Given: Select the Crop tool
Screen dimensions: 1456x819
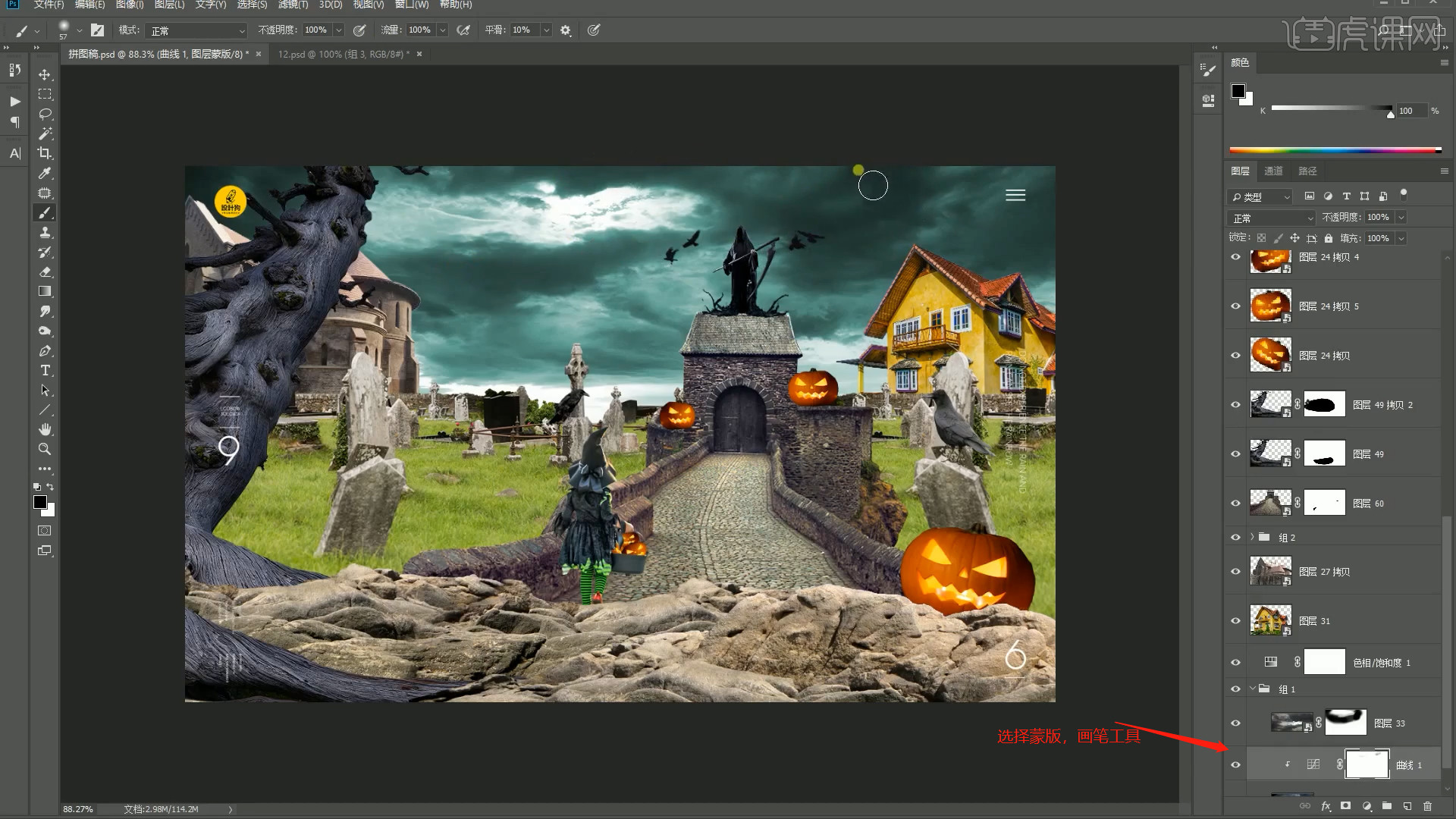Looking at the screenshot, I should click(45, 153).
